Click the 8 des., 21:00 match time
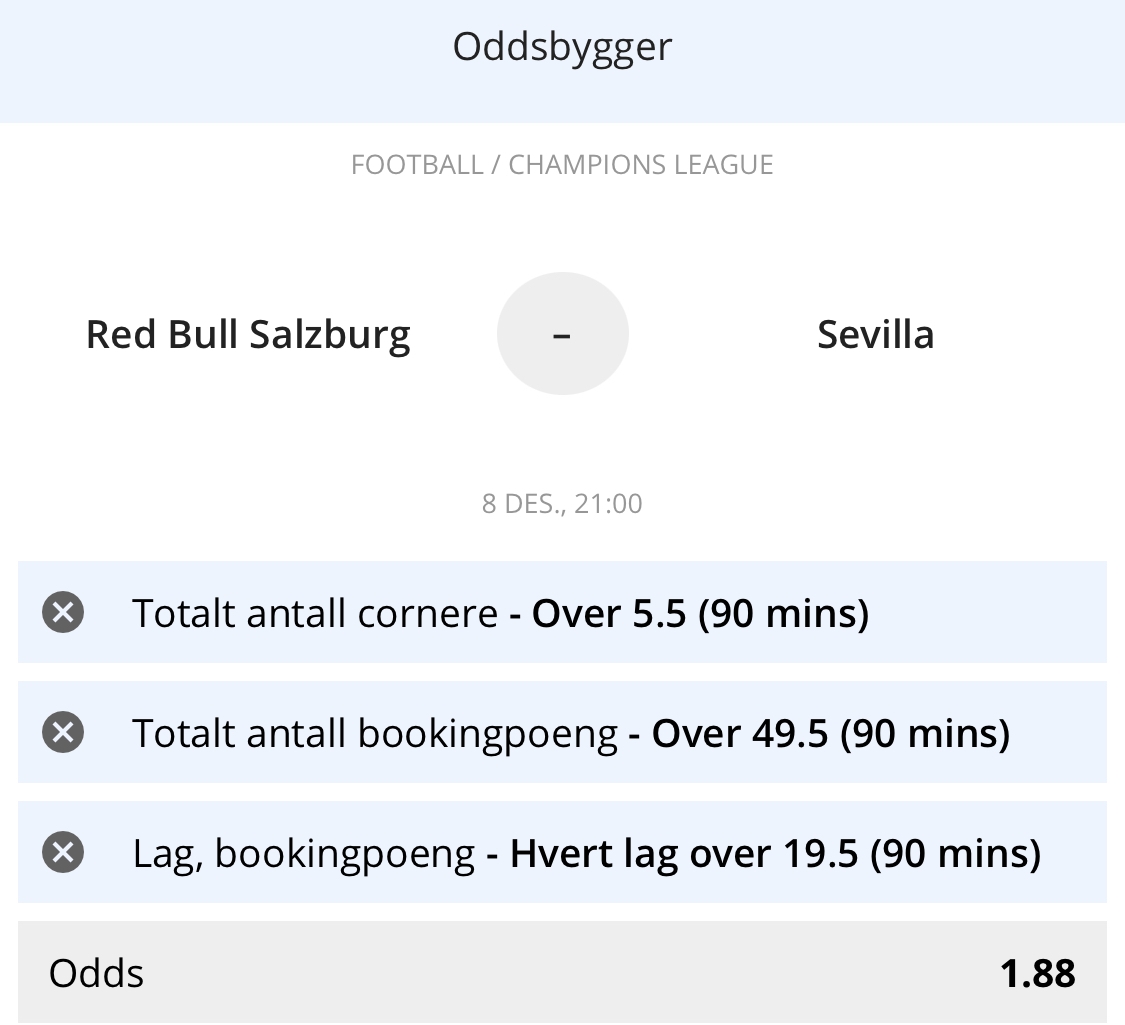The image size is (1125, 1025). [x=562, y=504]
